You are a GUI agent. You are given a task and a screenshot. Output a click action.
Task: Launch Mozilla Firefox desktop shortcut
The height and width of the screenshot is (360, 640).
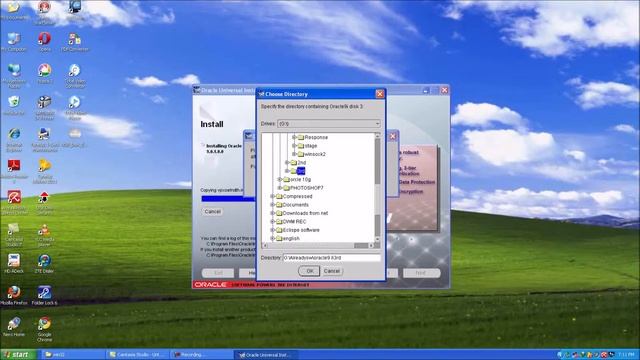pos(14,295)
